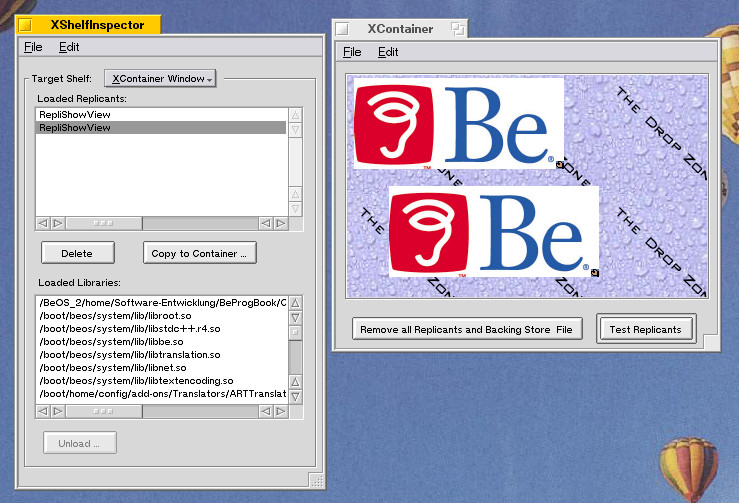The image size is (739, 503).
Task: Click top Be logo replicant in container
Action: [x=458, y=123]
